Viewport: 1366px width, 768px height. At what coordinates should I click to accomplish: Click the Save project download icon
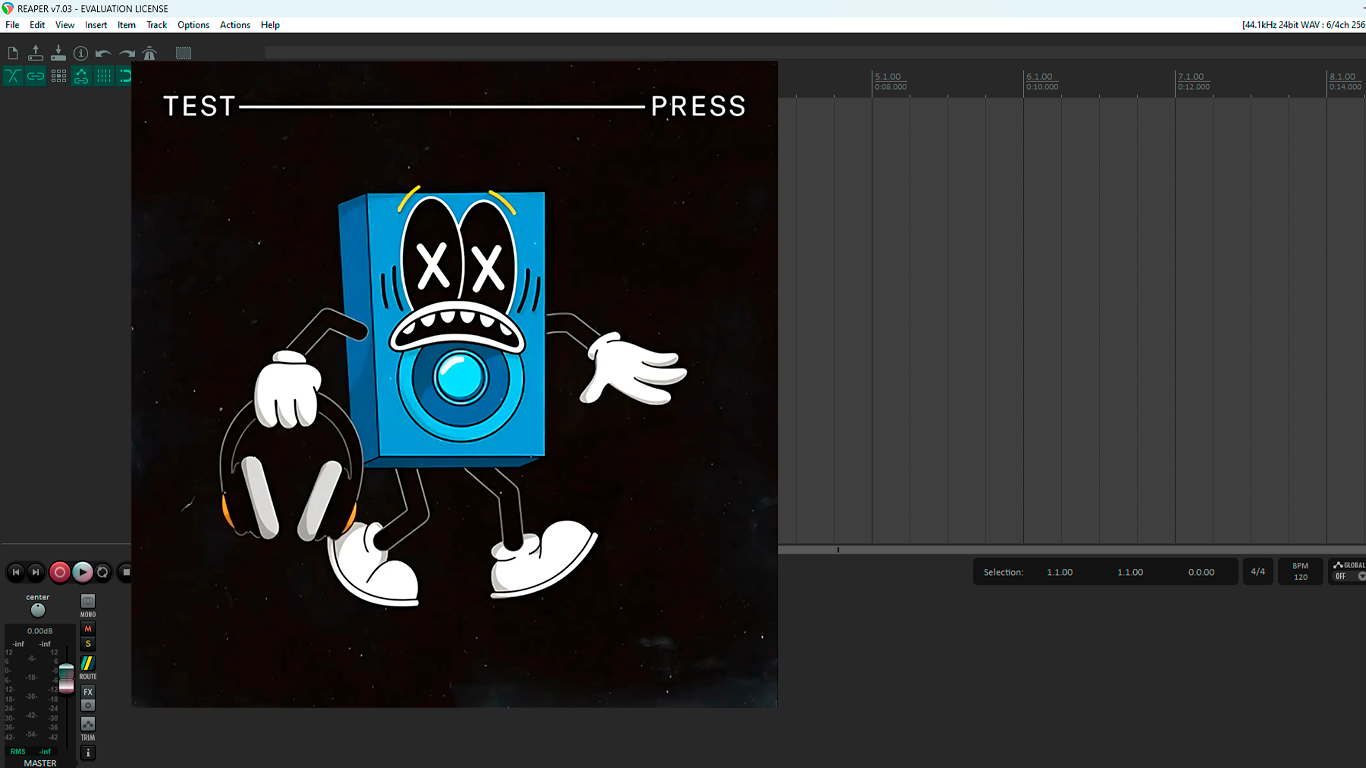click(x=58, y=53)
